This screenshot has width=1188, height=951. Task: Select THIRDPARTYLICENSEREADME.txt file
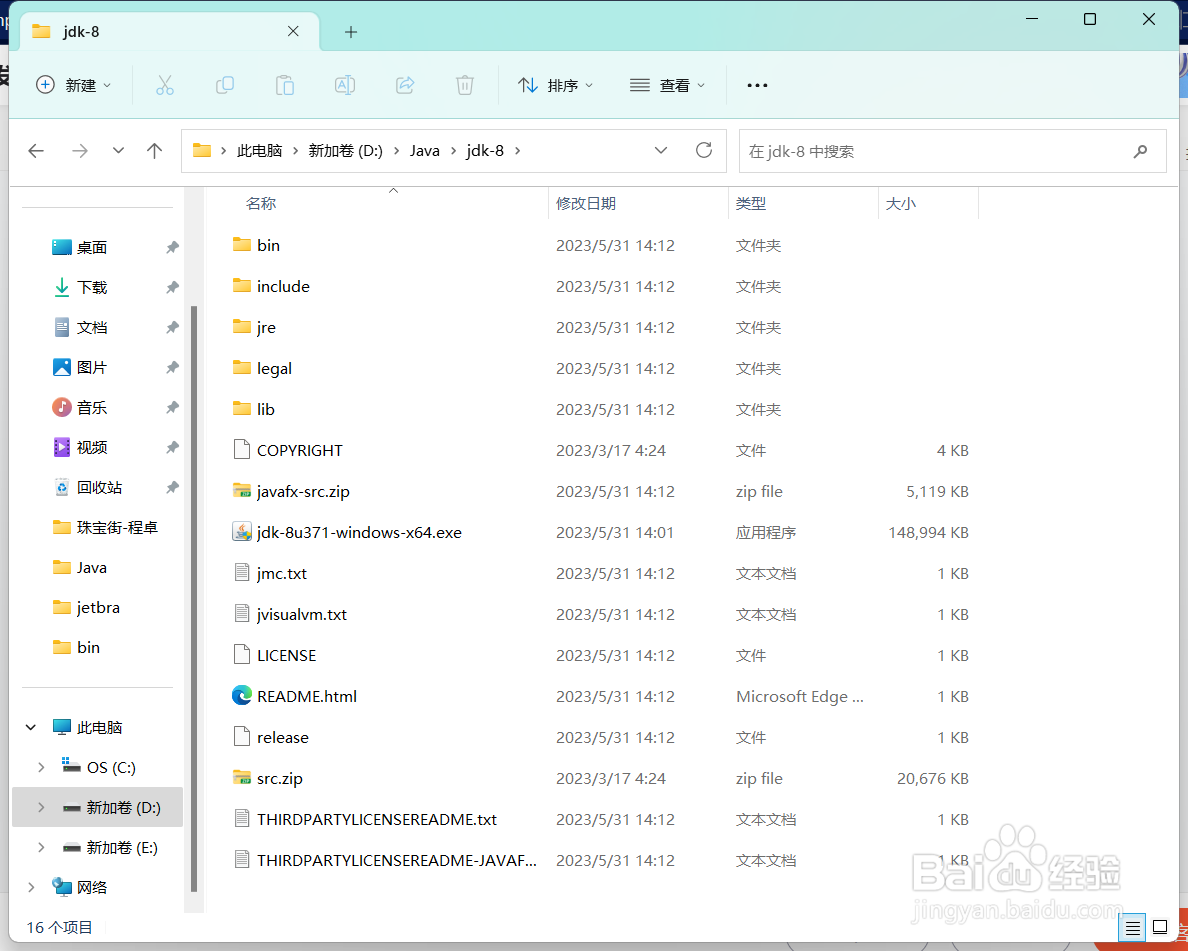(377, 819)
